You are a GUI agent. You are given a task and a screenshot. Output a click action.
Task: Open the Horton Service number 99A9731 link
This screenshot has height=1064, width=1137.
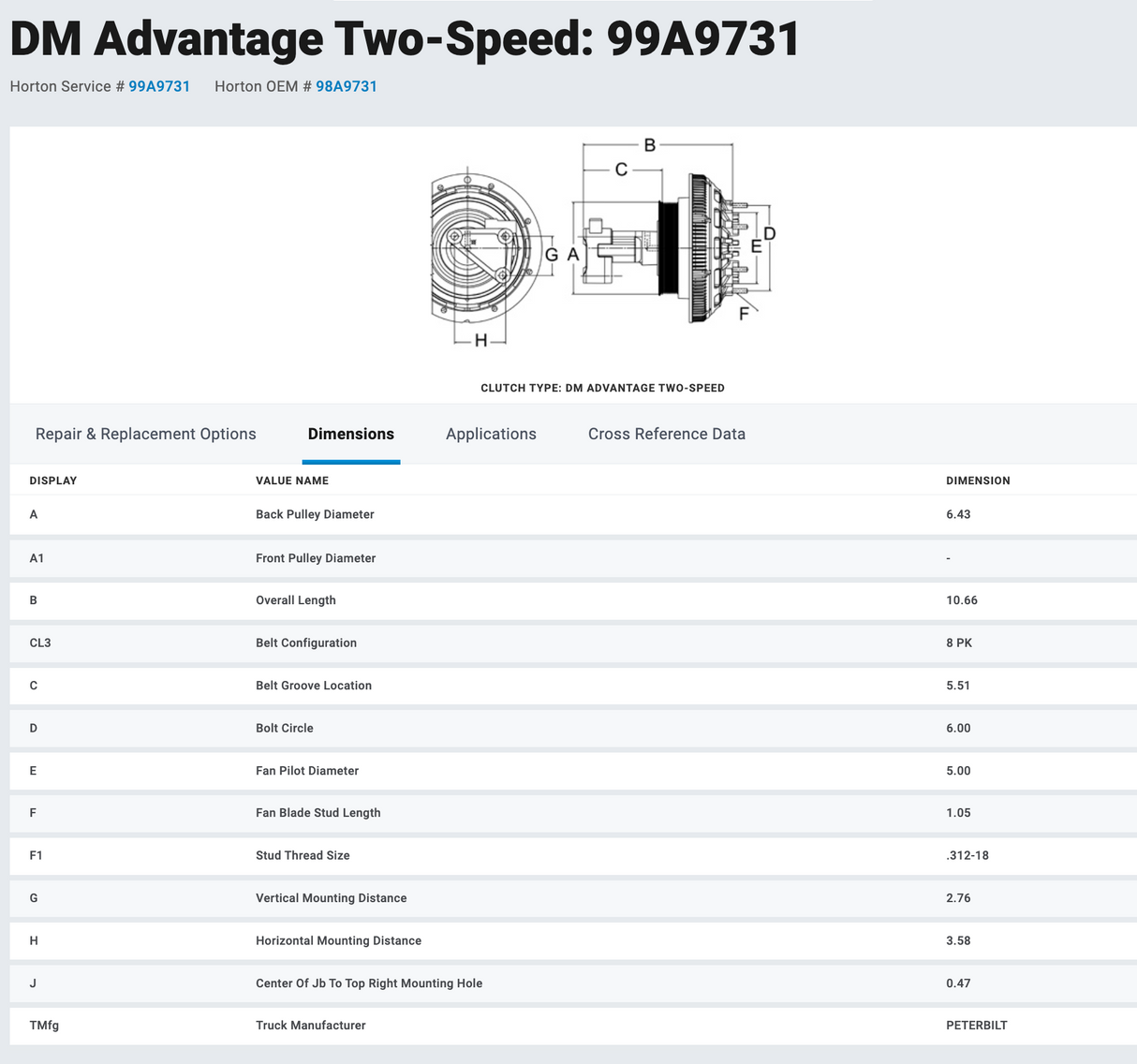point(159,86)
